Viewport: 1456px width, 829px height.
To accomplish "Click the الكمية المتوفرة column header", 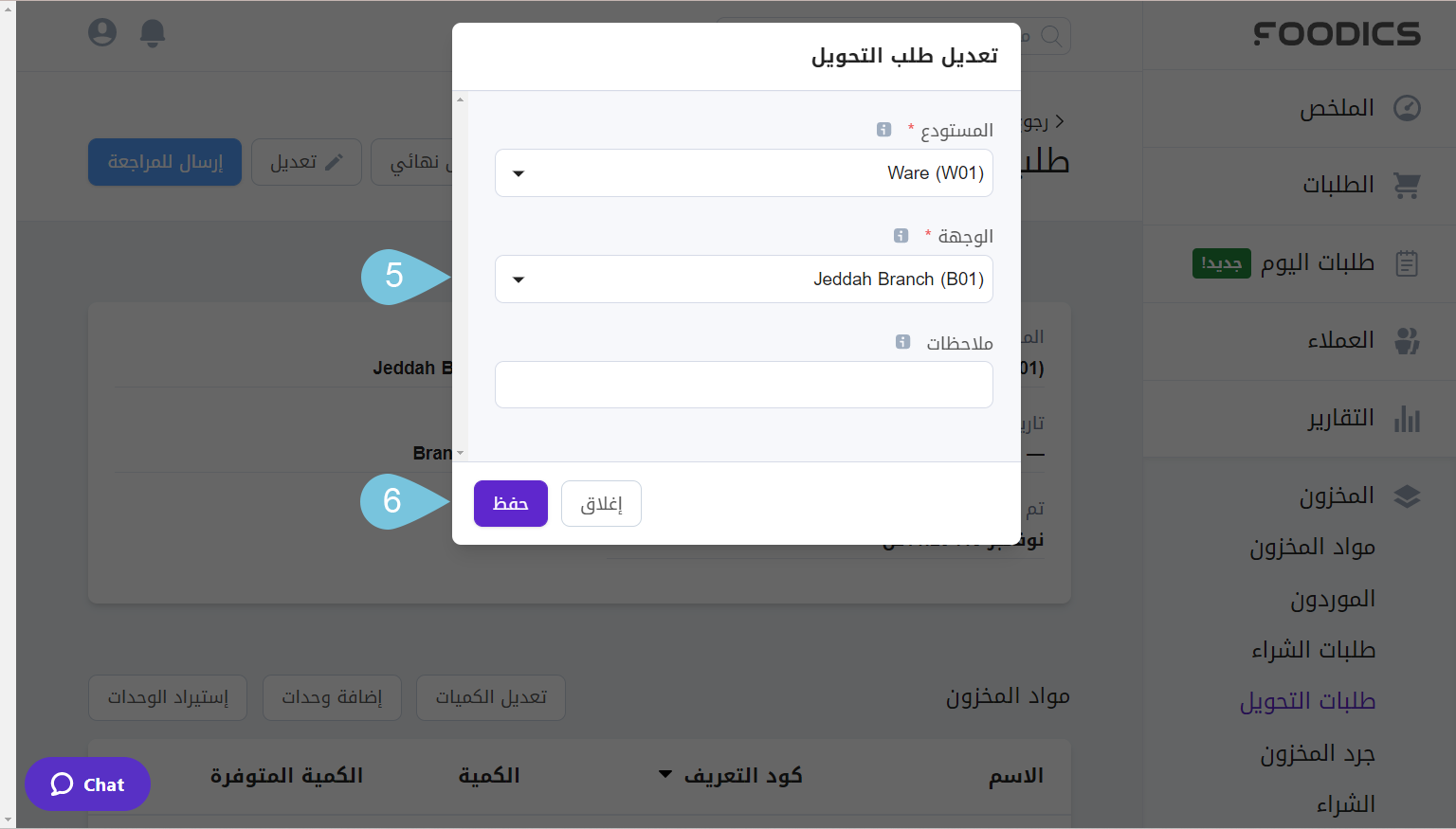I will (x=286, y=775).
